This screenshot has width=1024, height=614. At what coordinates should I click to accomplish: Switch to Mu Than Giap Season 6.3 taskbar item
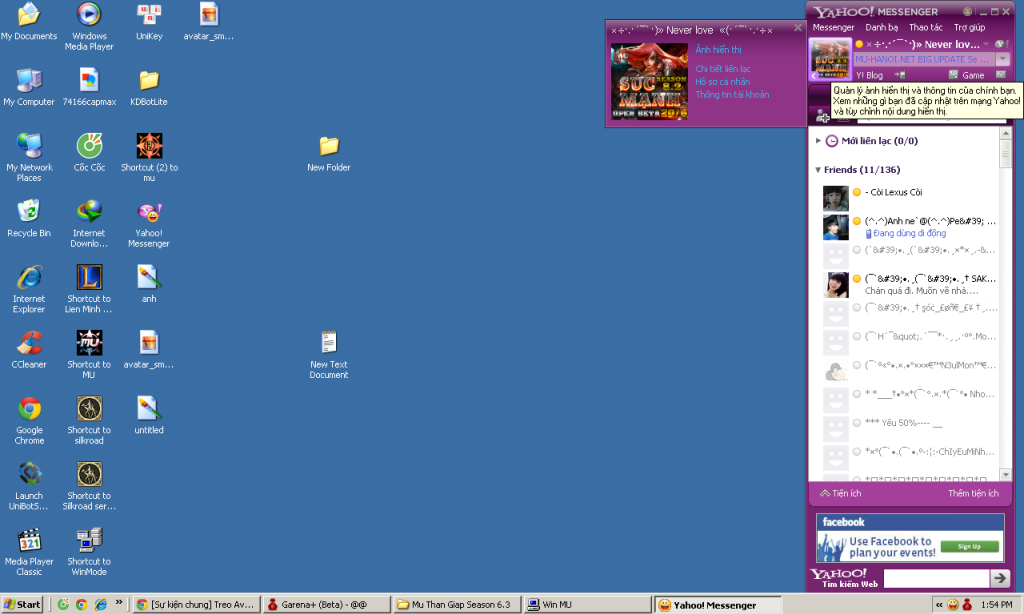[x=456, y=604]
